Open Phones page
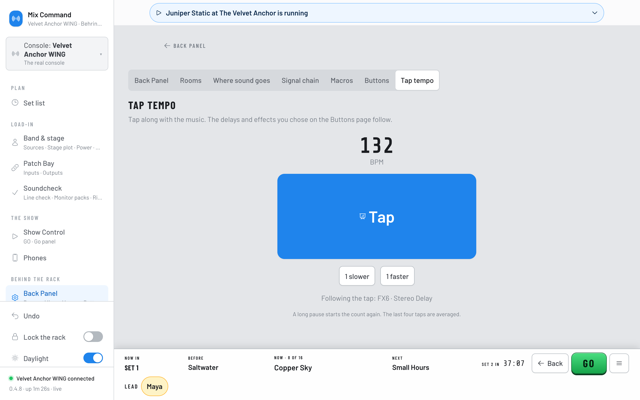This screenshot has width=640, height=400. pos(57,258)
